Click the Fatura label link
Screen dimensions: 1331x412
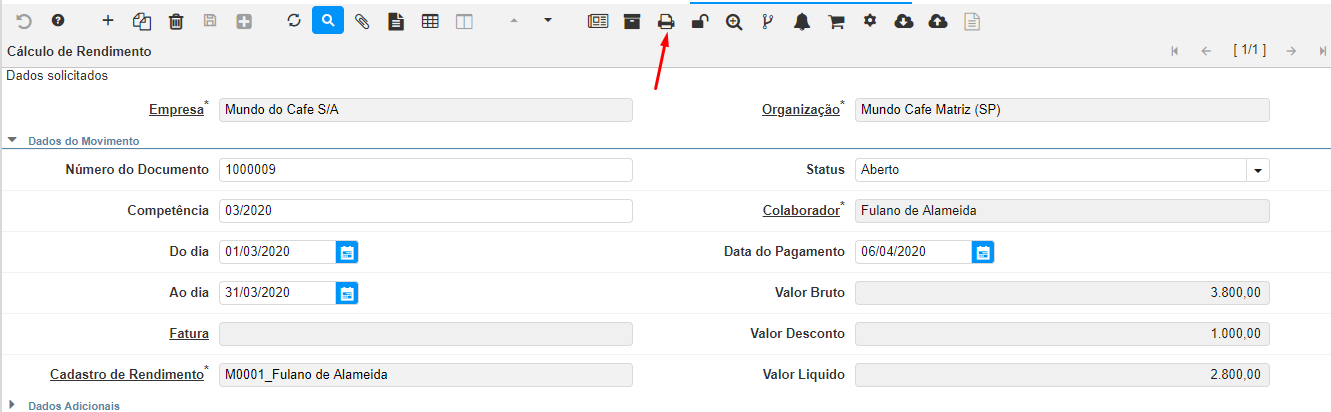(189, 334)
